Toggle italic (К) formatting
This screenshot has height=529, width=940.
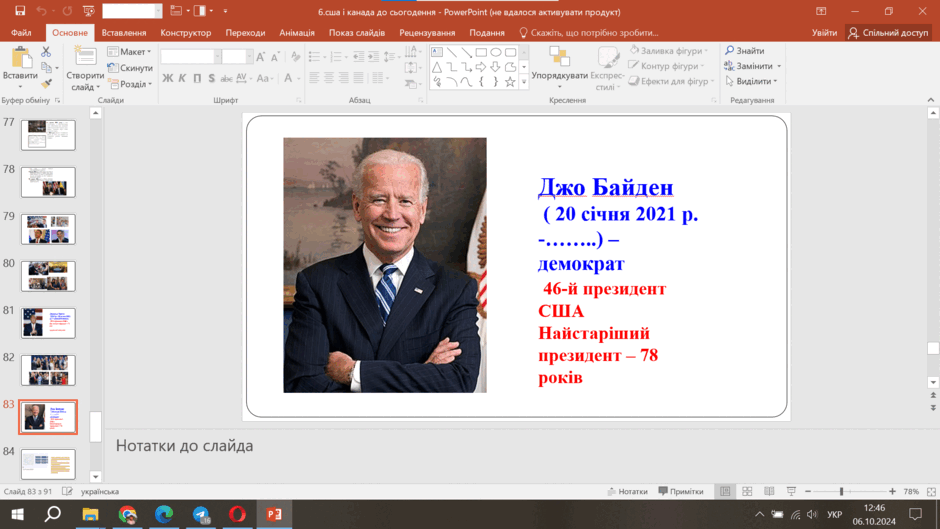tap(182, 78)
